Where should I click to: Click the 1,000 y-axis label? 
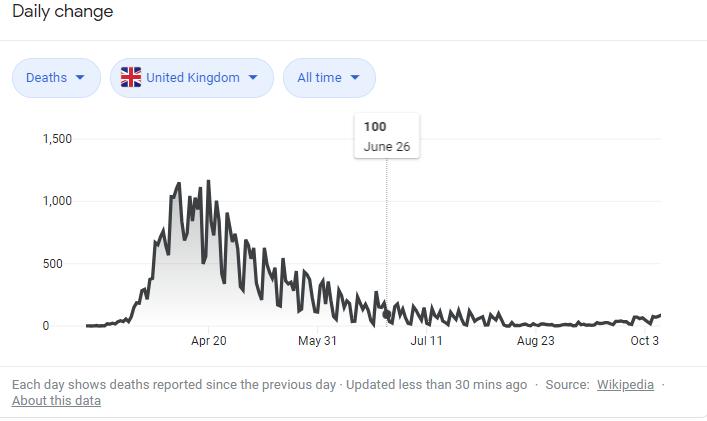(57, 201)
